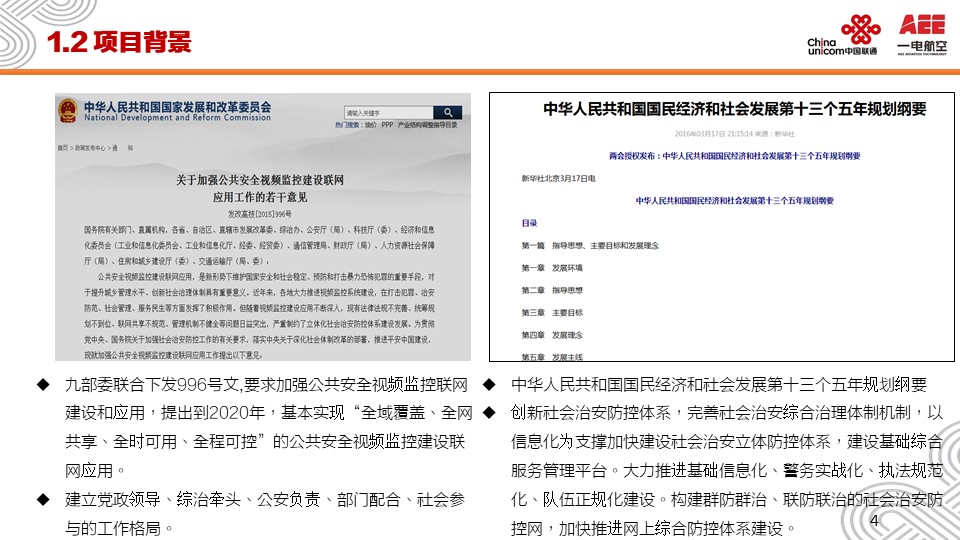
Task: Click the 政策发布中心 breadcrumb link
Action: point(90,148)
